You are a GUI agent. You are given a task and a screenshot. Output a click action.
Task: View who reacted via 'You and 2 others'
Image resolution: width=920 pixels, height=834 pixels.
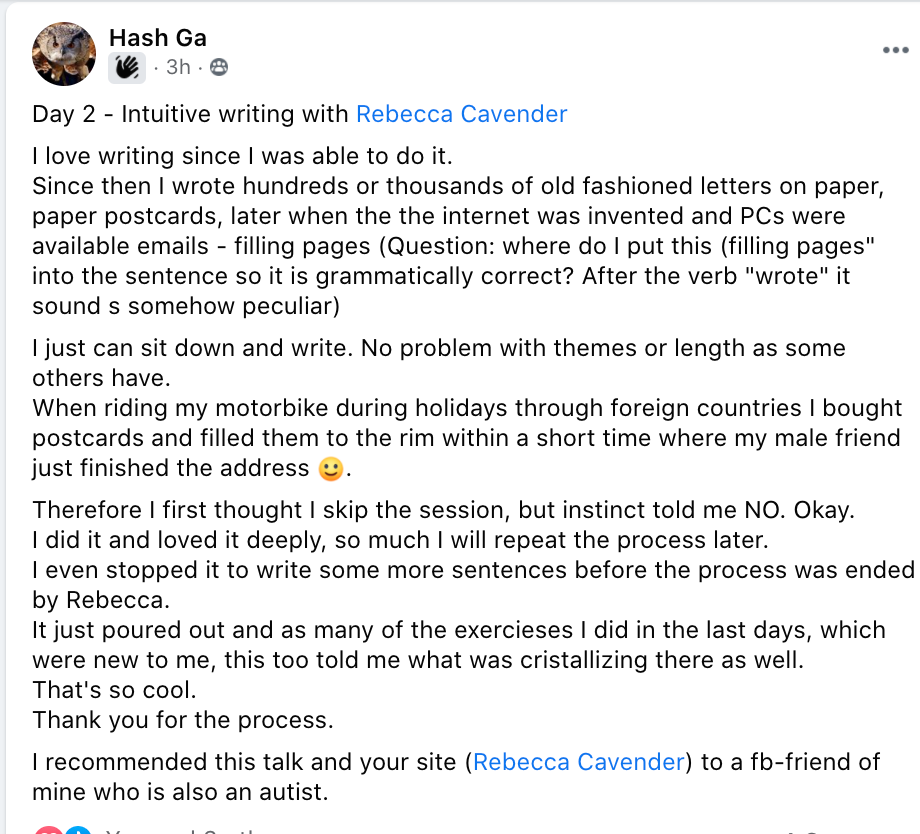(x=182, y=830)
